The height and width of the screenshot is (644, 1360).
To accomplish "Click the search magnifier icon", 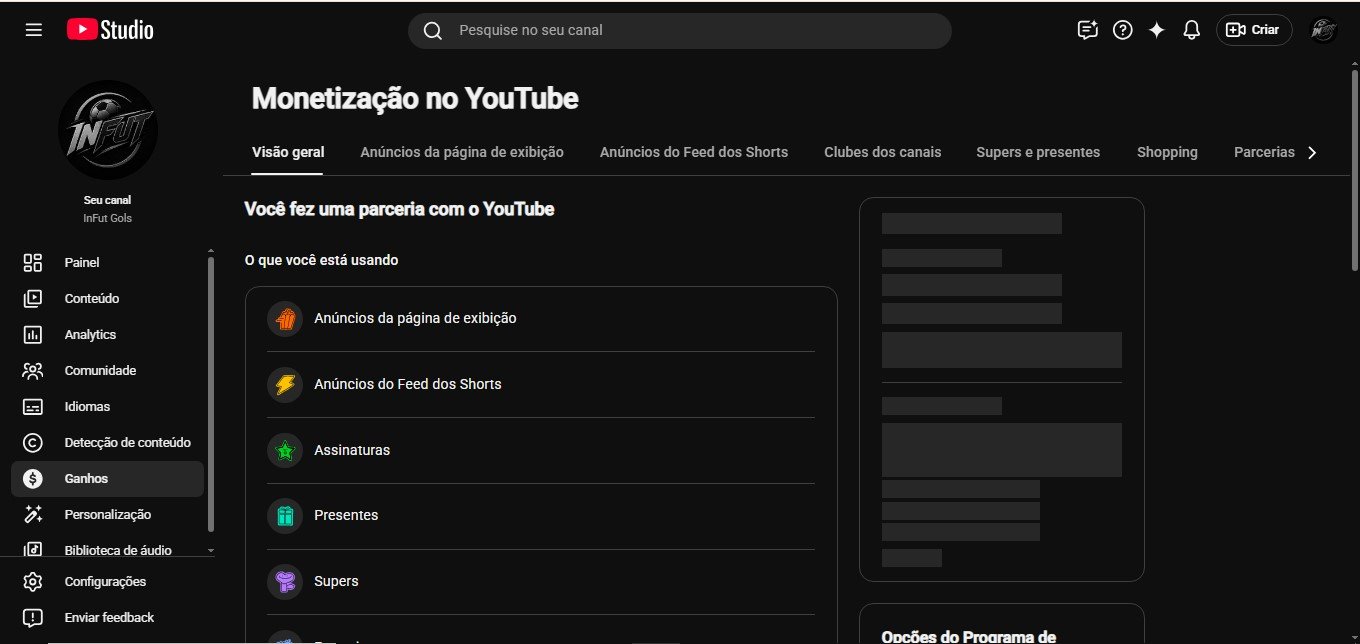I will 433,31.
